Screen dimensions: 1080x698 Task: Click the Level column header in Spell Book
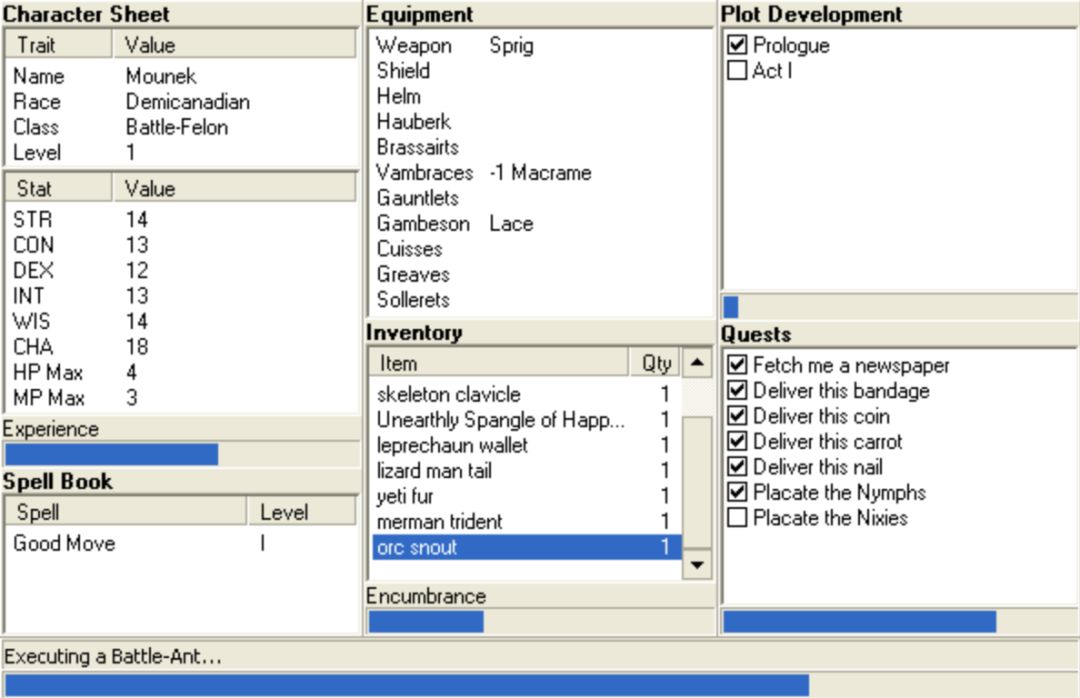300,512
